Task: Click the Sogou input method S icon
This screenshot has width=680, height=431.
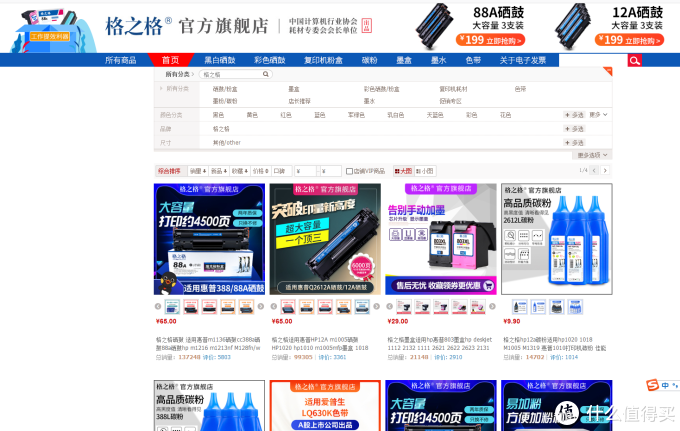Action: pos(652,385)
